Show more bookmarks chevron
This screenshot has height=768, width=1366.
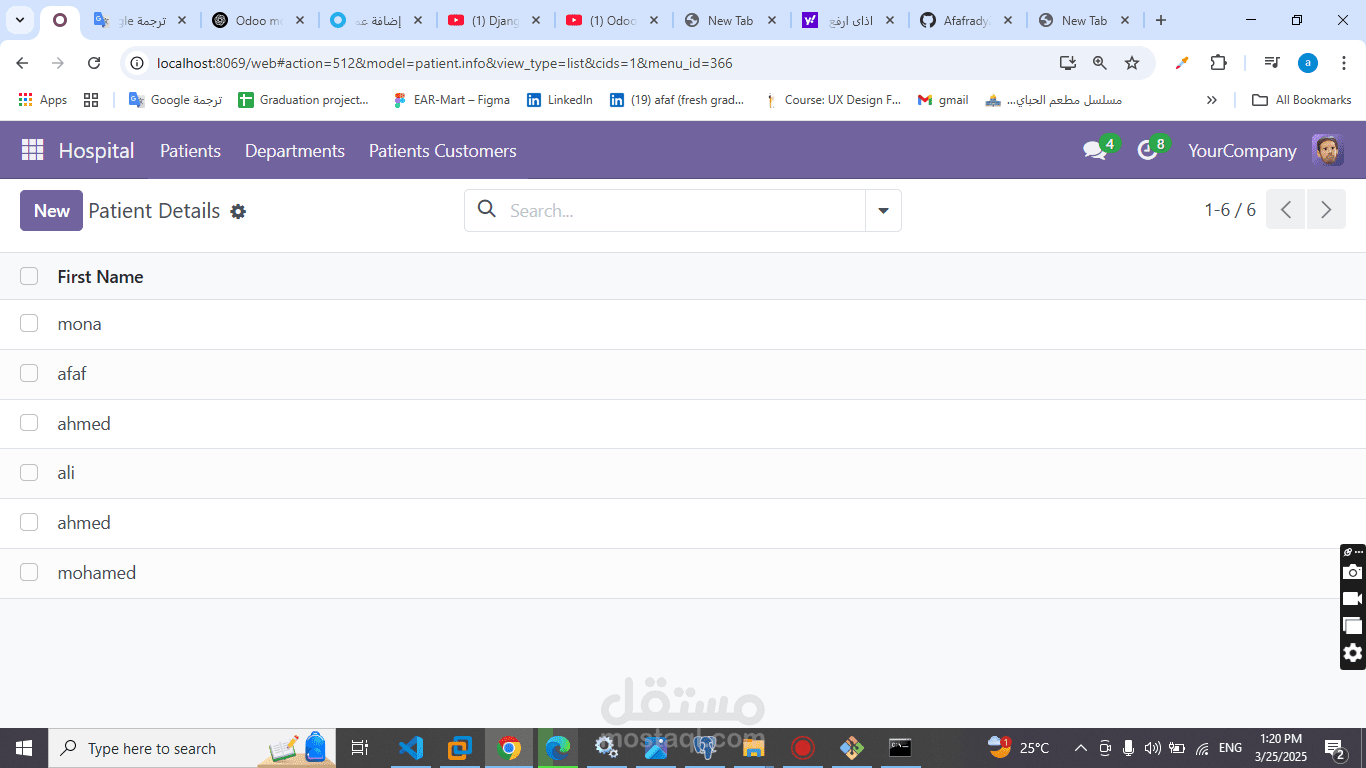coord(1212,100)
